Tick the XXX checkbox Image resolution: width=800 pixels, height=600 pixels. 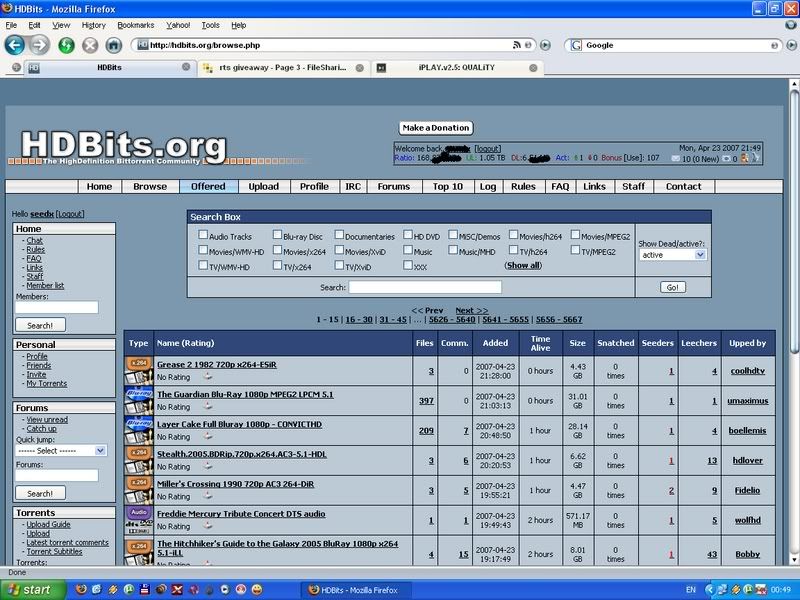tap(408, 265)
